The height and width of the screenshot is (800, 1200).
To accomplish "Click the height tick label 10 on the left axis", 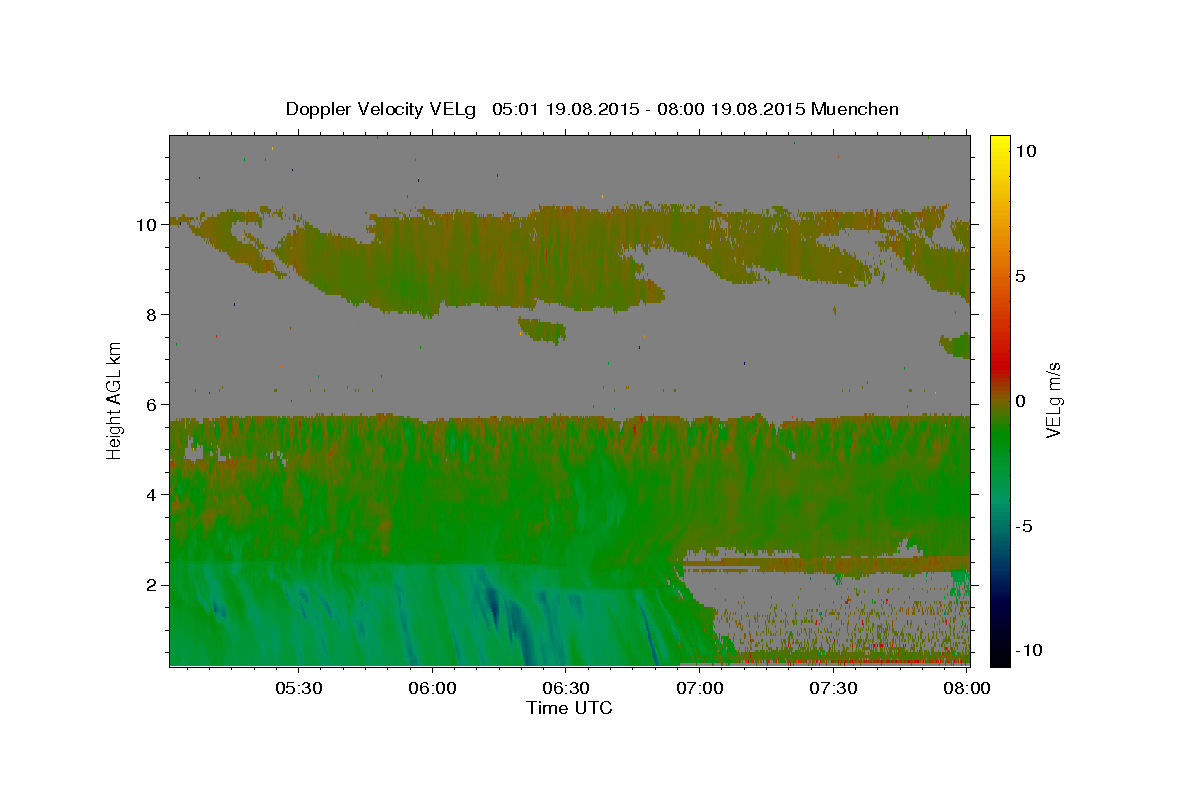I will 147,225.
